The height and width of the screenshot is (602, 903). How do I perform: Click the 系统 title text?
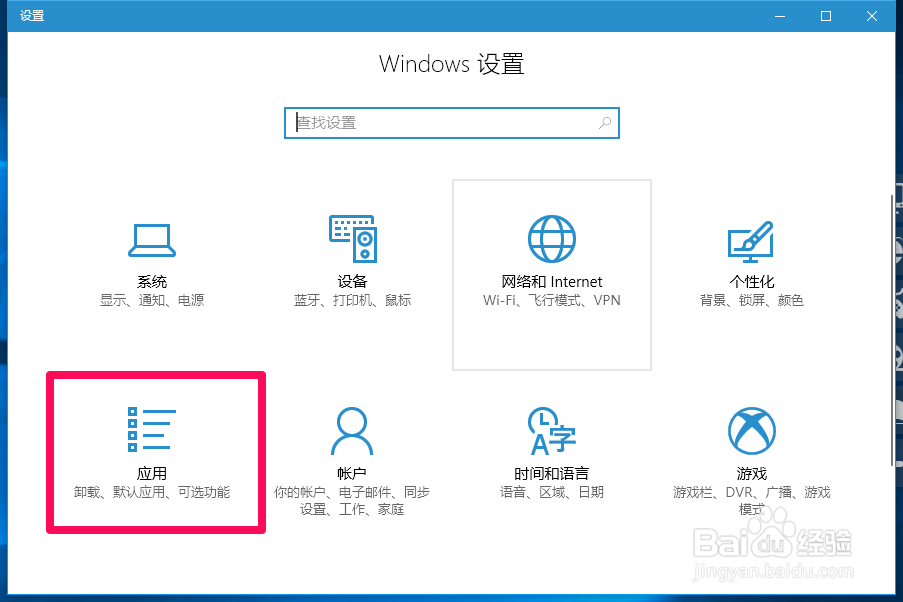151,282
